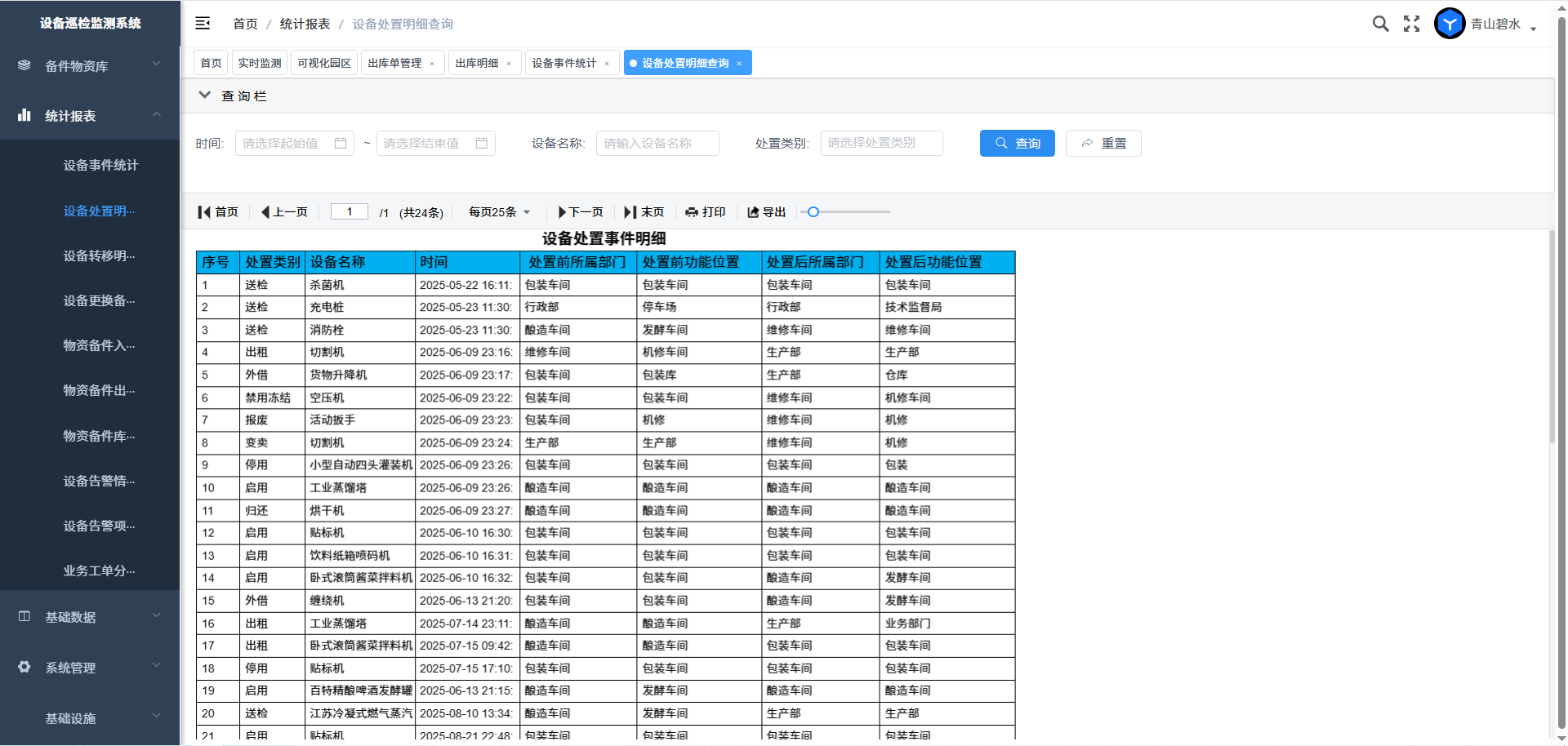Image resolution: width=1568 pixels, height=746 pixels.
Task: Open the search magnifier icon in header
Action: tap(1380, 24)
